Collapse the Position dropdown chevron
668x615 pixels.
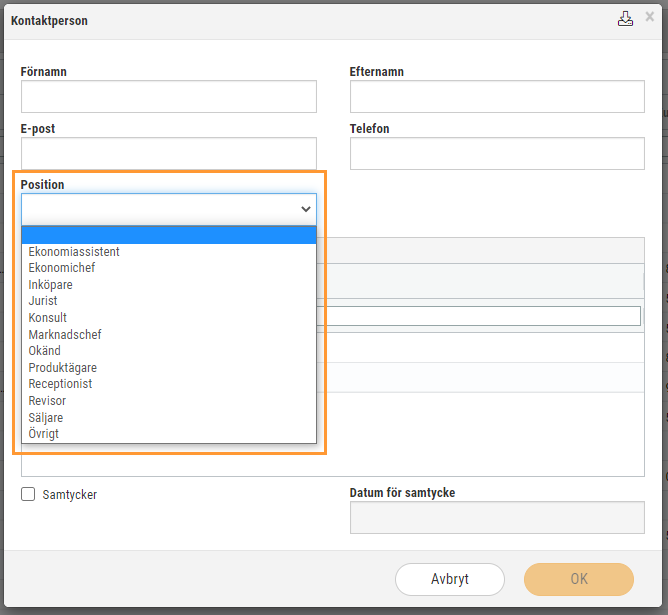click(x=305, y=209)
